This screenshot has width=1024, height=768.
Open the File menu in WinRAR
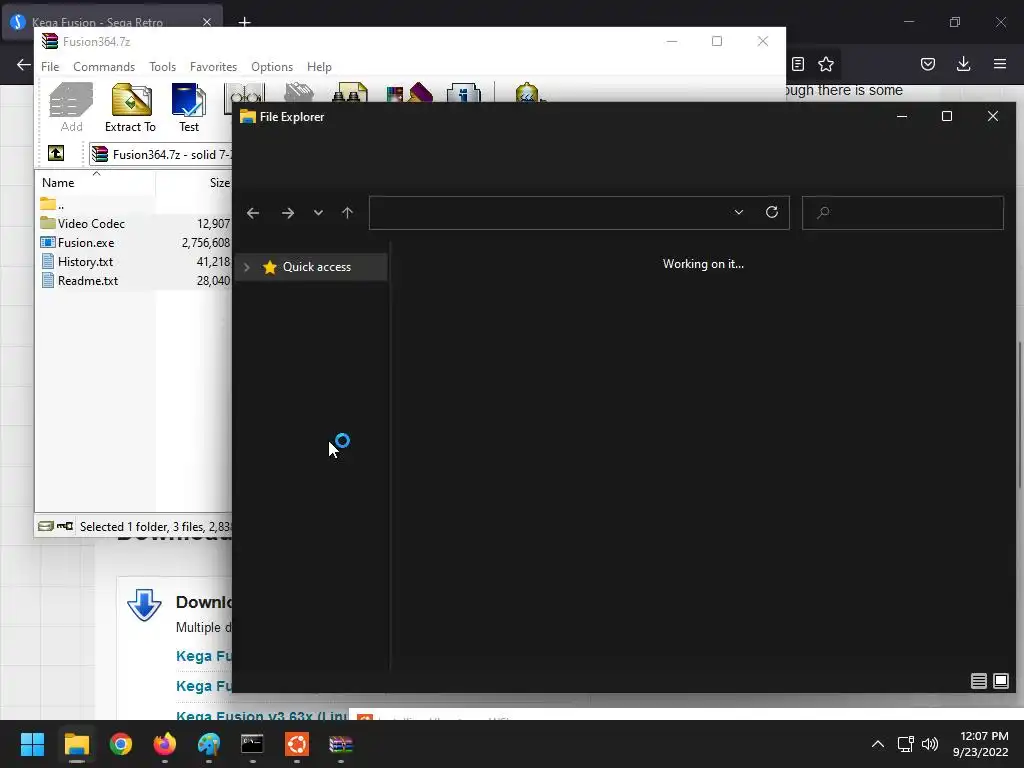pos(50,67)
